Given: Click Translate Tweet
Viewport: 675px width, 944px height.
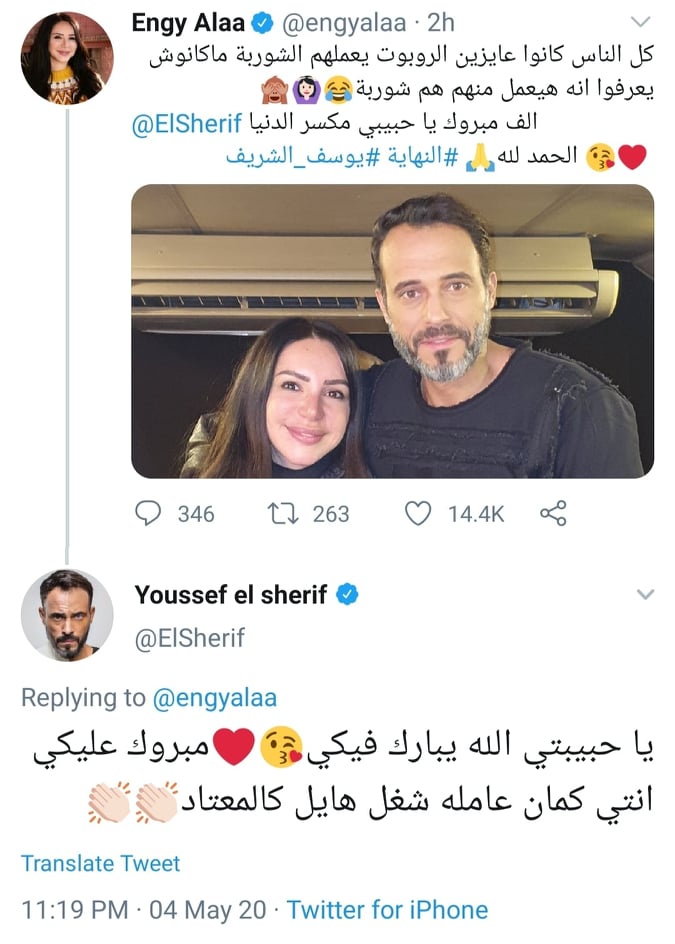Looking at the screenshot, I should click(x=100, y=862).
